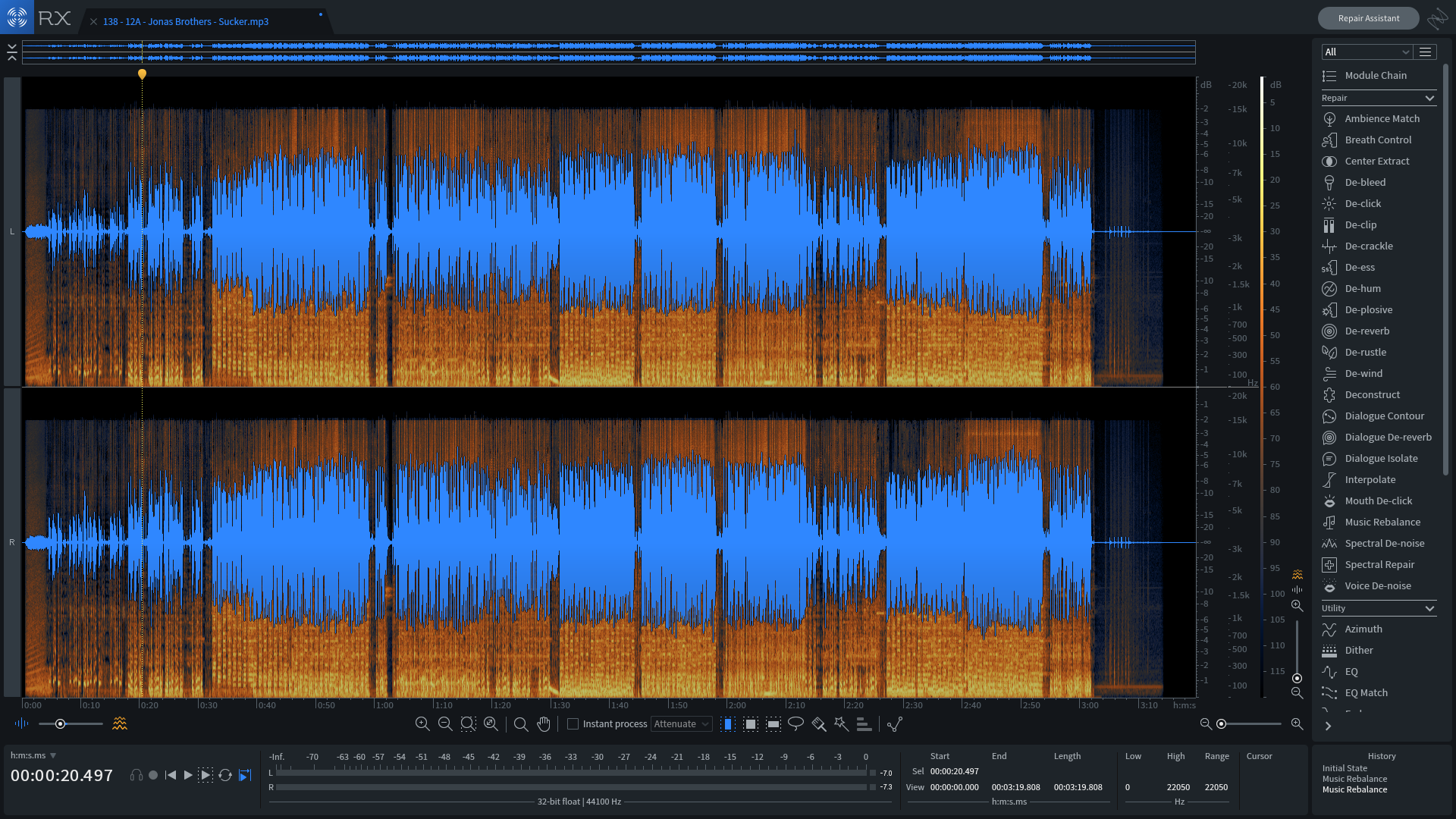Select the De-click repair tool
Viewport: 1456px width, 819px height.
[x=1362, y=203]
